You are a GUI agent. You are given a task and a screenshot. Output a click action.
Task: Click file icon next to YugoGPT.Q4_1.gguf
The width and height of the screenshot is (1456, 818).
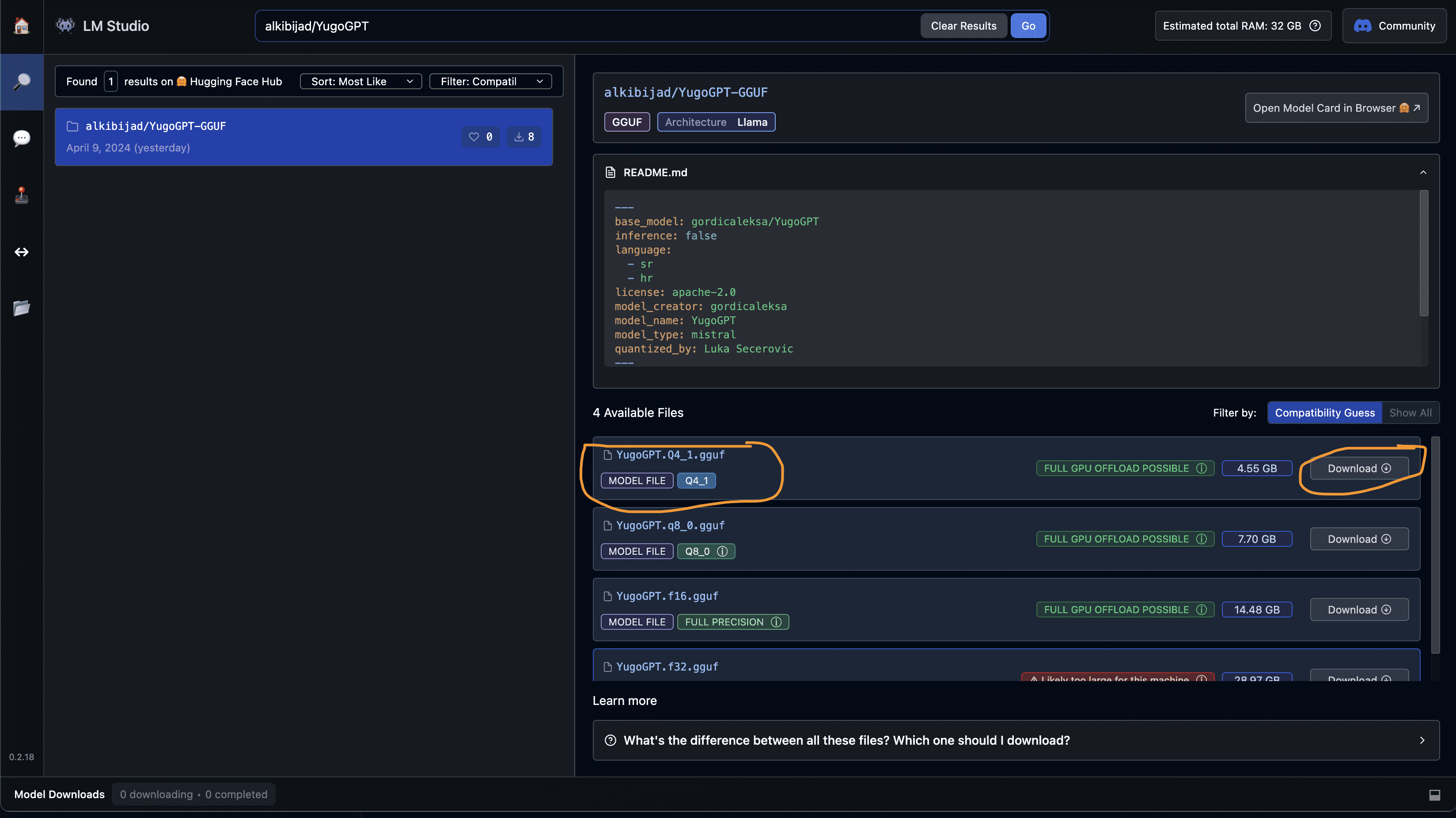tap(607, 455)
